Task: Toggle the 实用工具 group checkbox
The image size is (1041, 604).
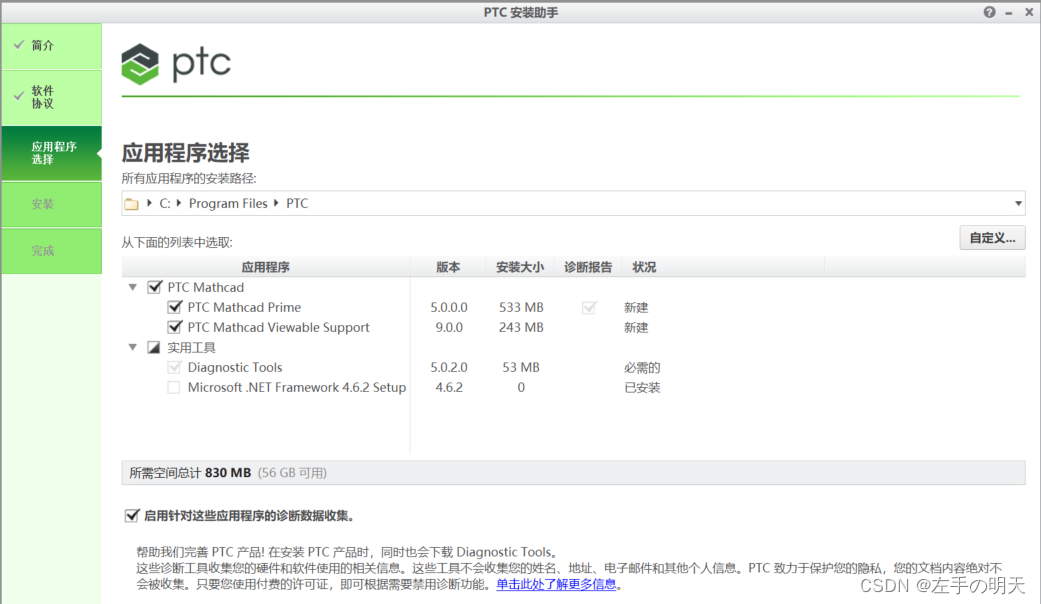Action: pos(154,347)
